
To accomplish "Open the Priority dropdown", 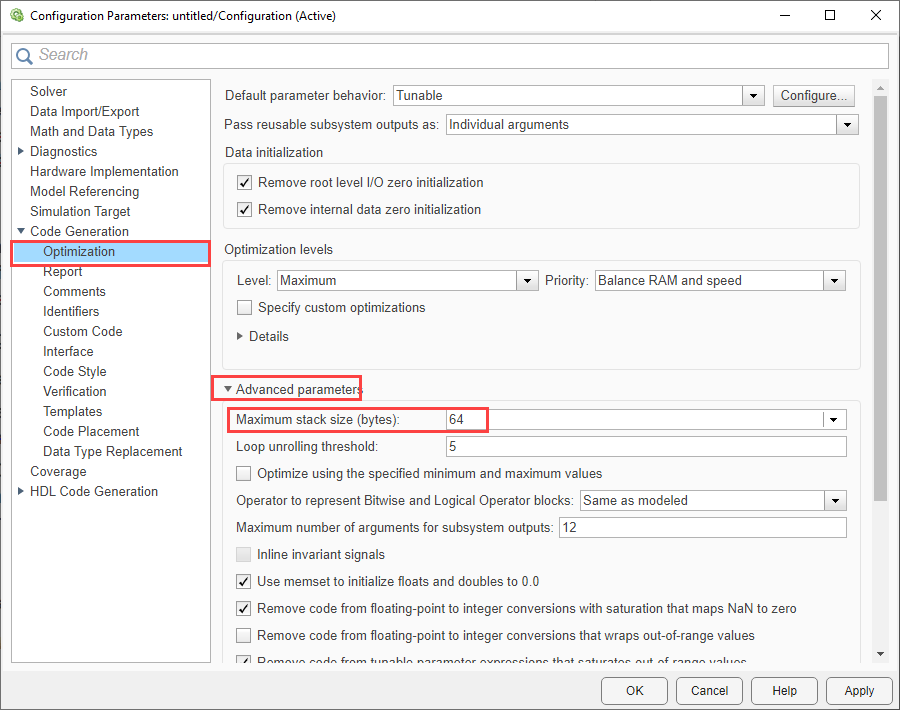I will [835, 281].
